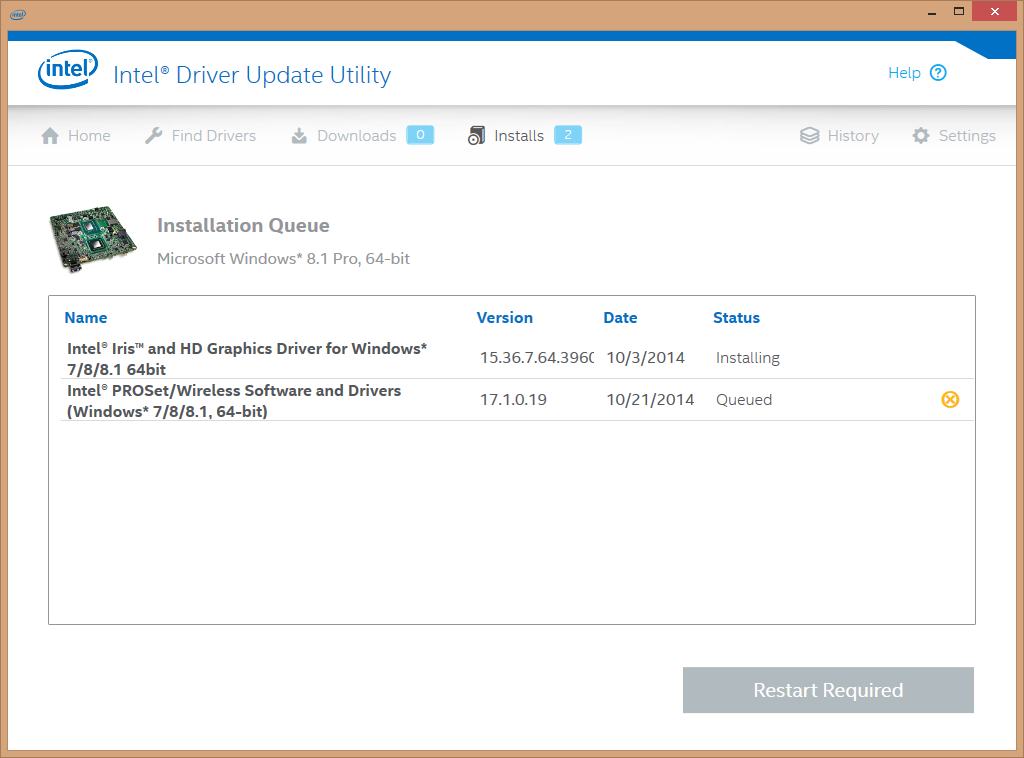Viewport: 1024px width, 758px height.
Task: Cancel the queued PROSet/Wireless installation
Action: click(x=950, y=399)
